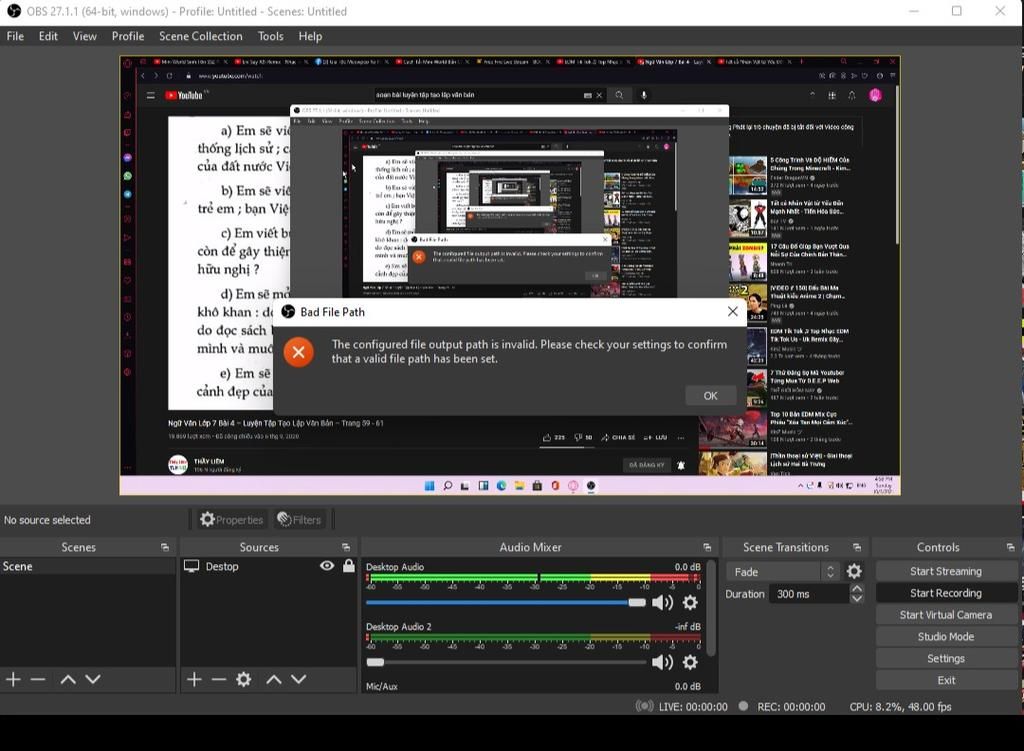Open the Tools menu

[x=270, y=37]
